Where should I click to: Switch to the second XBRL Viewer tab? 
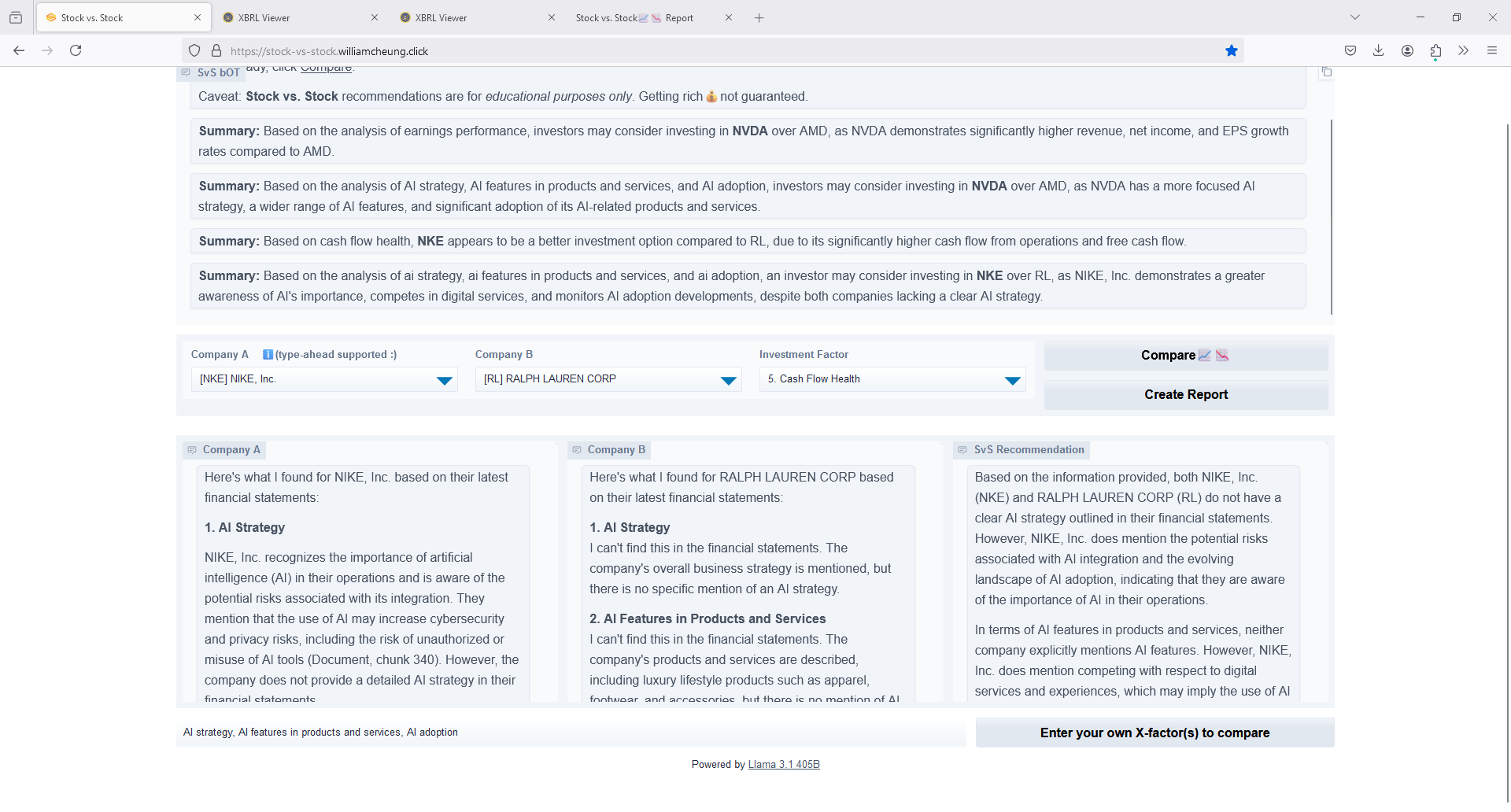(x=476, y=17)
